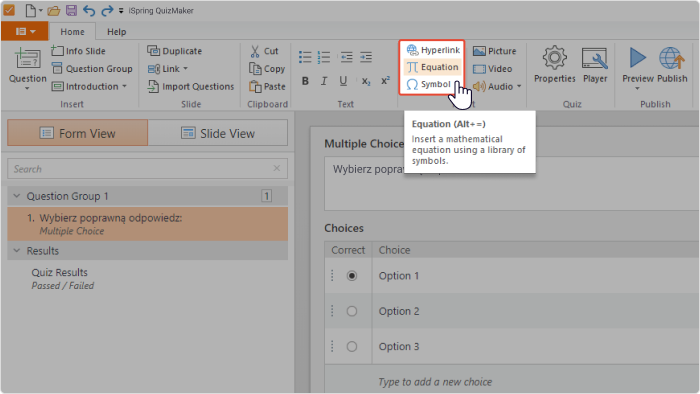700x394 pixels.
Task: Open quiz Properties
Action: pos(554,65)
